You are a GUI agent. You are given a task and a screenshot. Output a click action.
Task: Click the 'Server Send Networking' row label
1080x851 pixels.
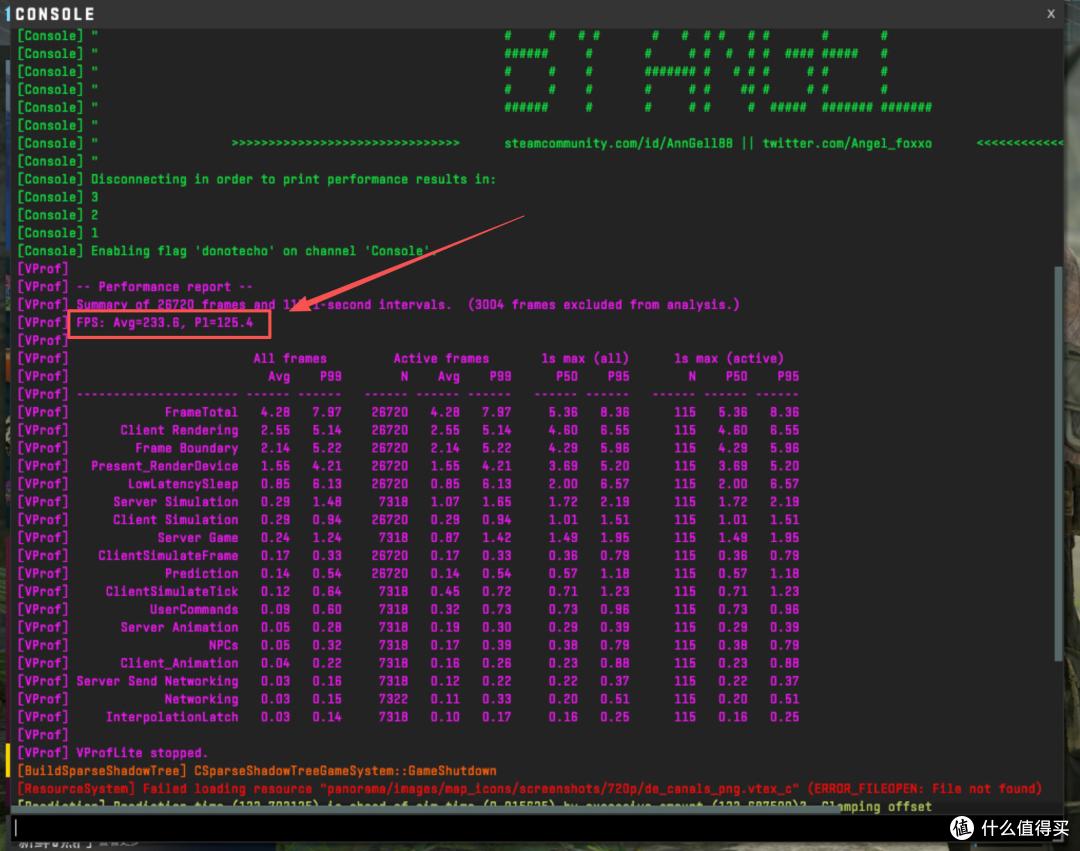point(157,680)
